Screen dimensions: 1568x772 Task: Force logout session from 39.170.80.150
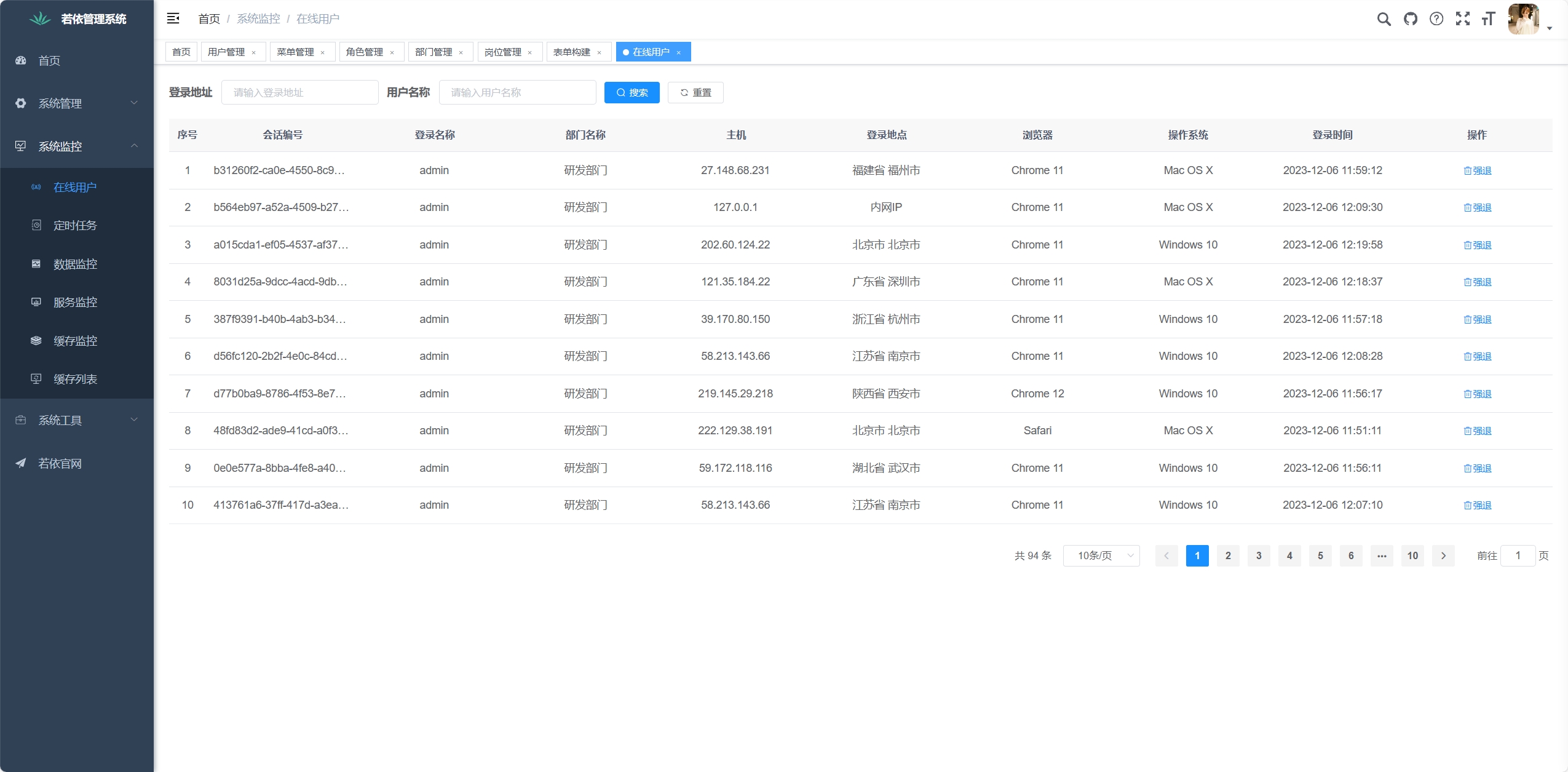click(1477, 319)
